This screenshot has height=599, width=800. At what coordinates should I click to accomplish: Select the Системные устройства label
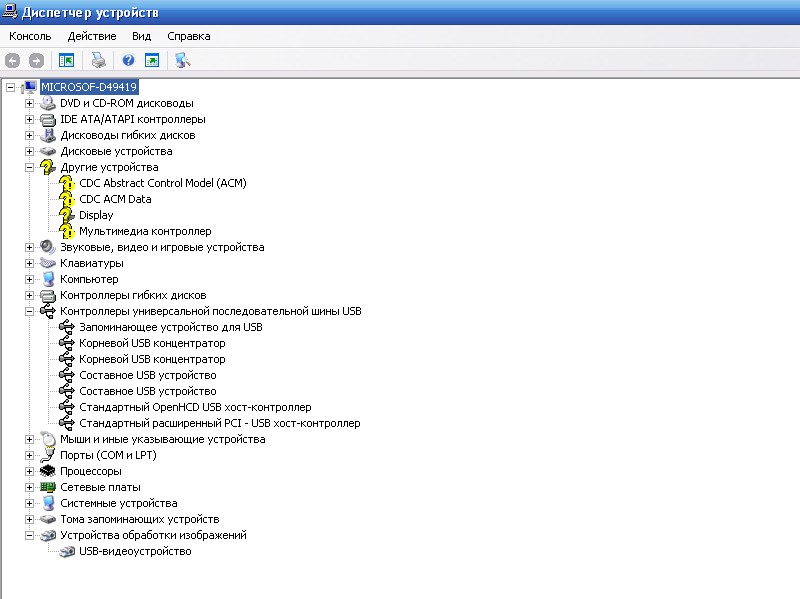pos(119,503)
